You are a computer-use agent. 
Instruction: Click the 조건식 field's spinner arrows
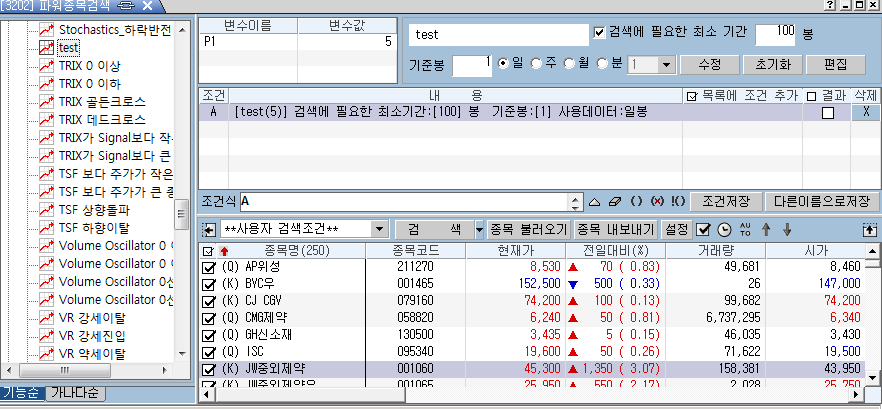[x=575, y=201]
